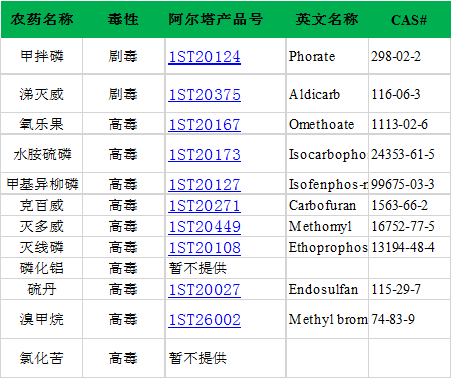The height and width of the screenshot is (379, 452).
Task: Open product link 1ST20124
Action: (x=204, y=57)
